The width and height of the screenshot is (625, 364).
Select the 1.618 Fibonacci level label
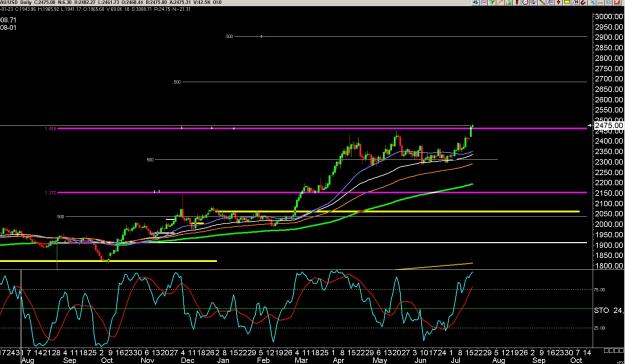50,128
